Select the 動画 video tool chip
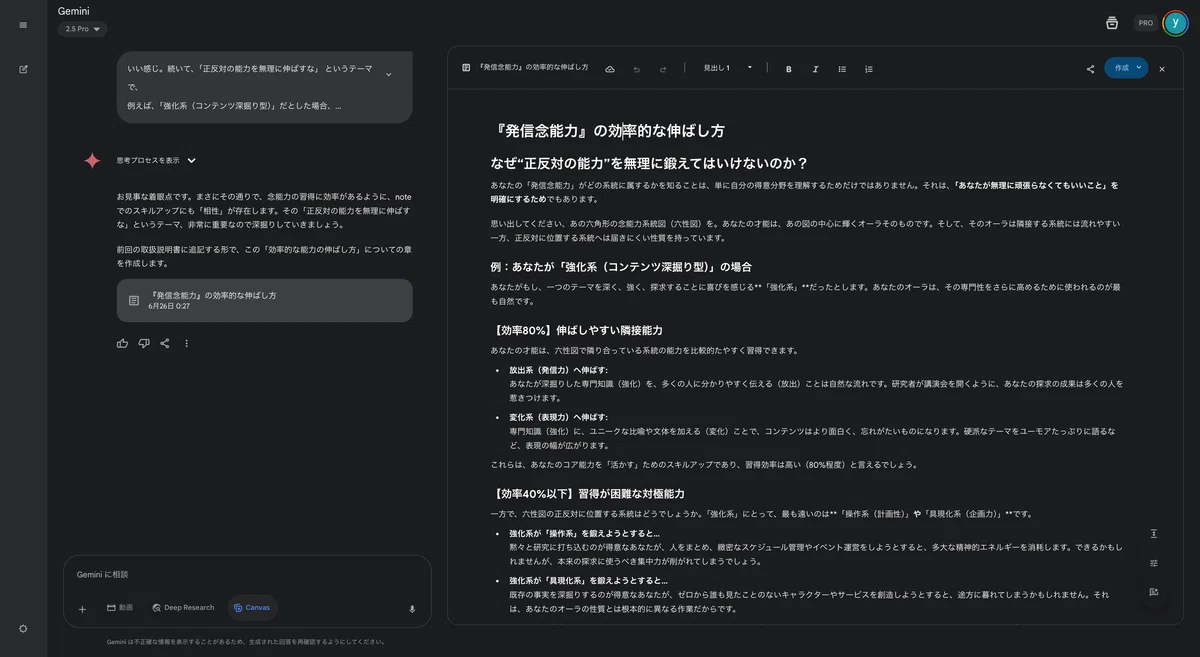Screen dimensions: 1200x657 coord(120,608)
